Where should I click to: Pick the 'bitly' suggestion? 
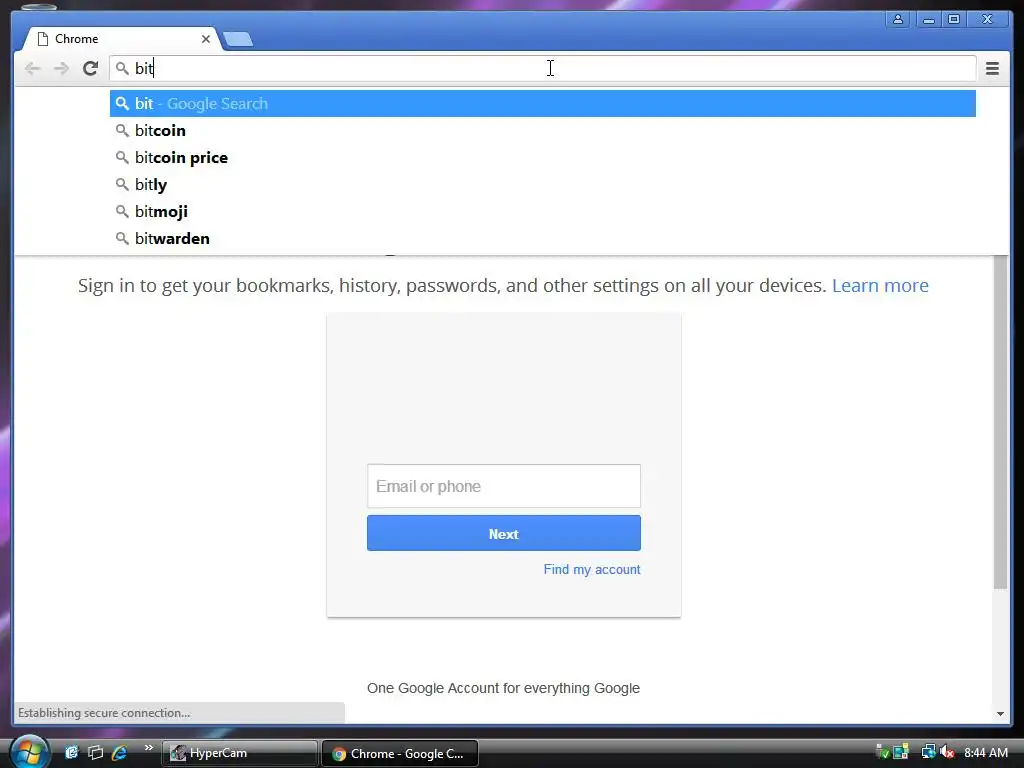click(x=543, y=185)
